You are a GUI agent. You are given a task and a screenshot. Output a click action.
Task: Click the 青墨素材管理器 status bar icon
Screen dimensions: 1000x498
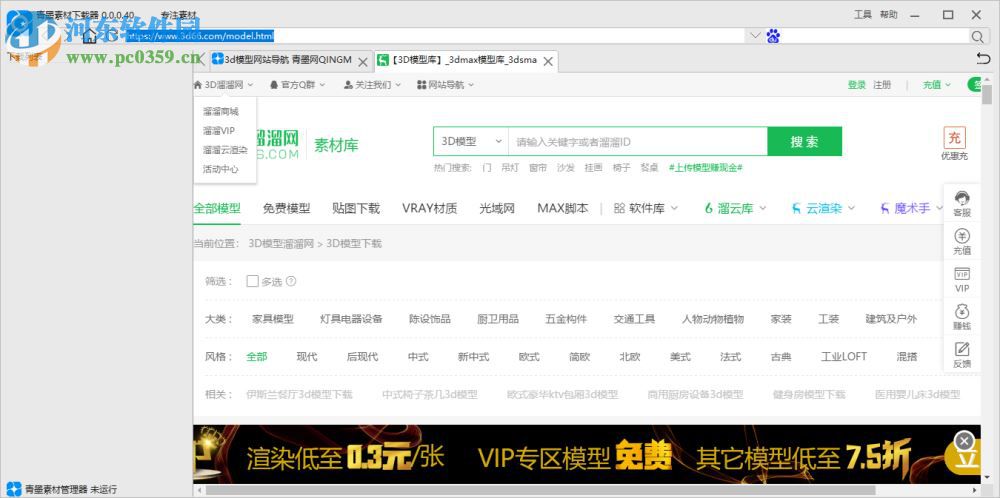pyautogui.click(x=16, y=490)
